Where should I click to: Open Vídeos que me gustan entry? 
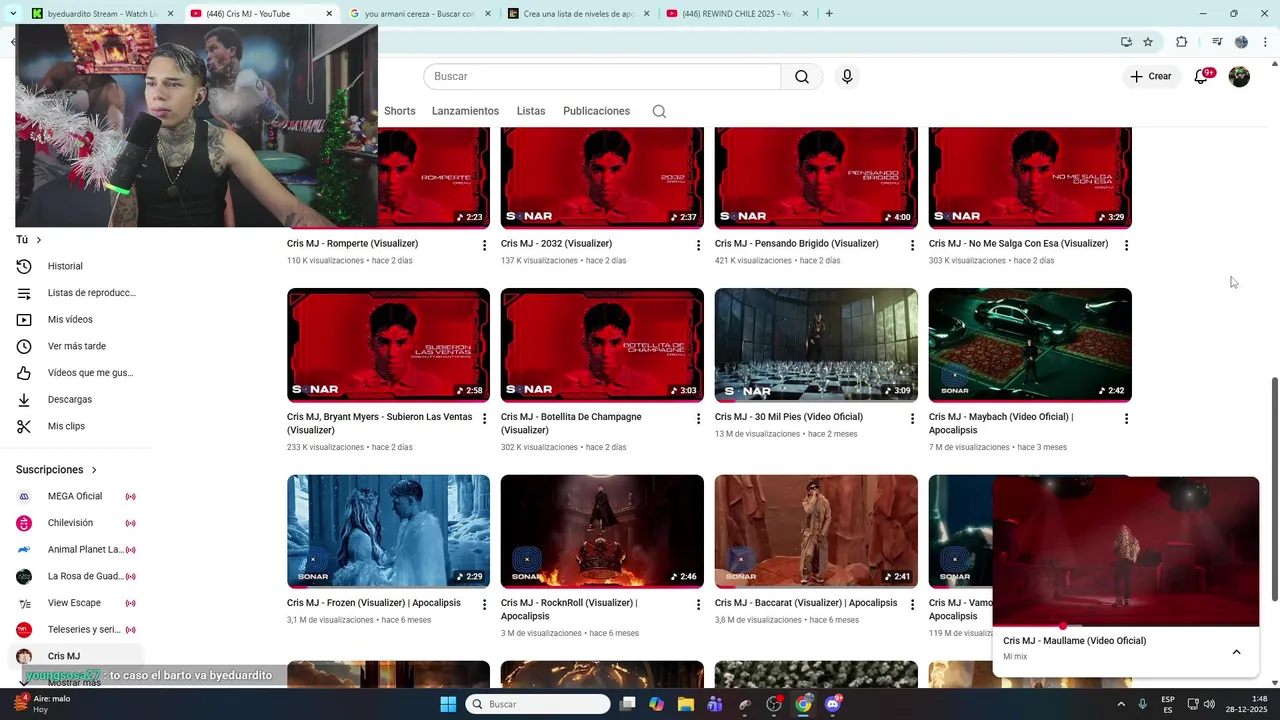(x=78, y=373)
